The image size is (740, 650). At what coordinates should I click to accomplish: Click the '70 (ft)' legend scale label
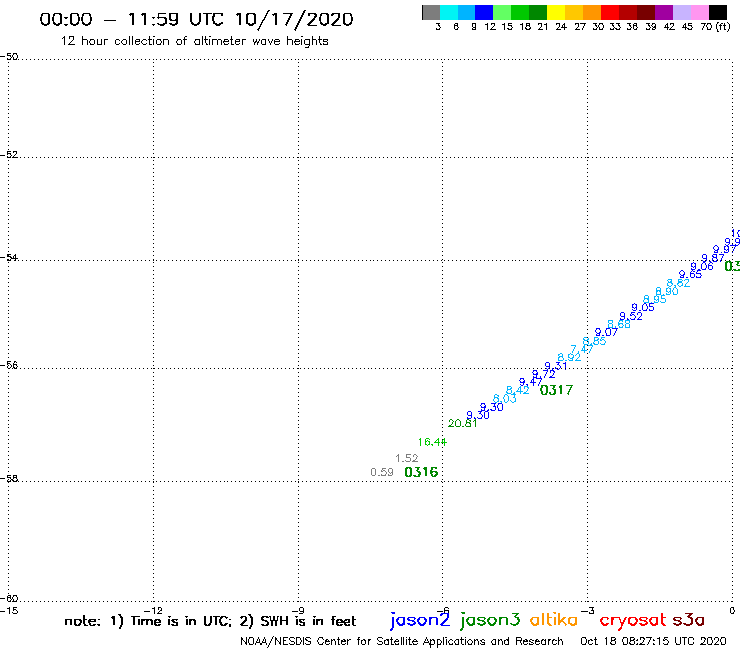[x=715, y=27]
